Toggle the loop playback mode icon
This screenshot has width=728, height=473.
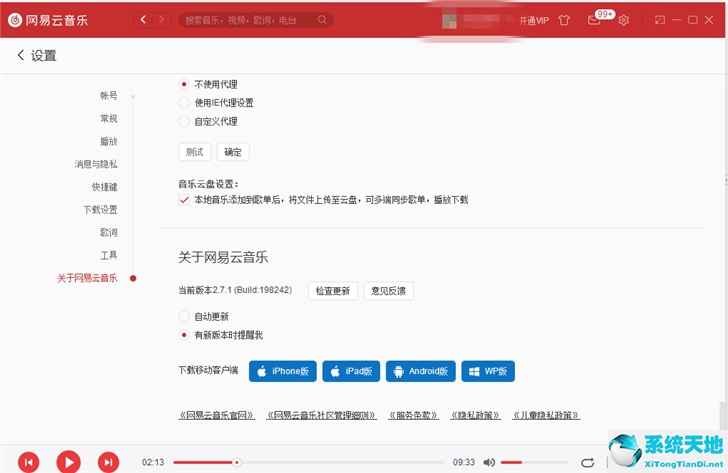(x=587, y=462)
